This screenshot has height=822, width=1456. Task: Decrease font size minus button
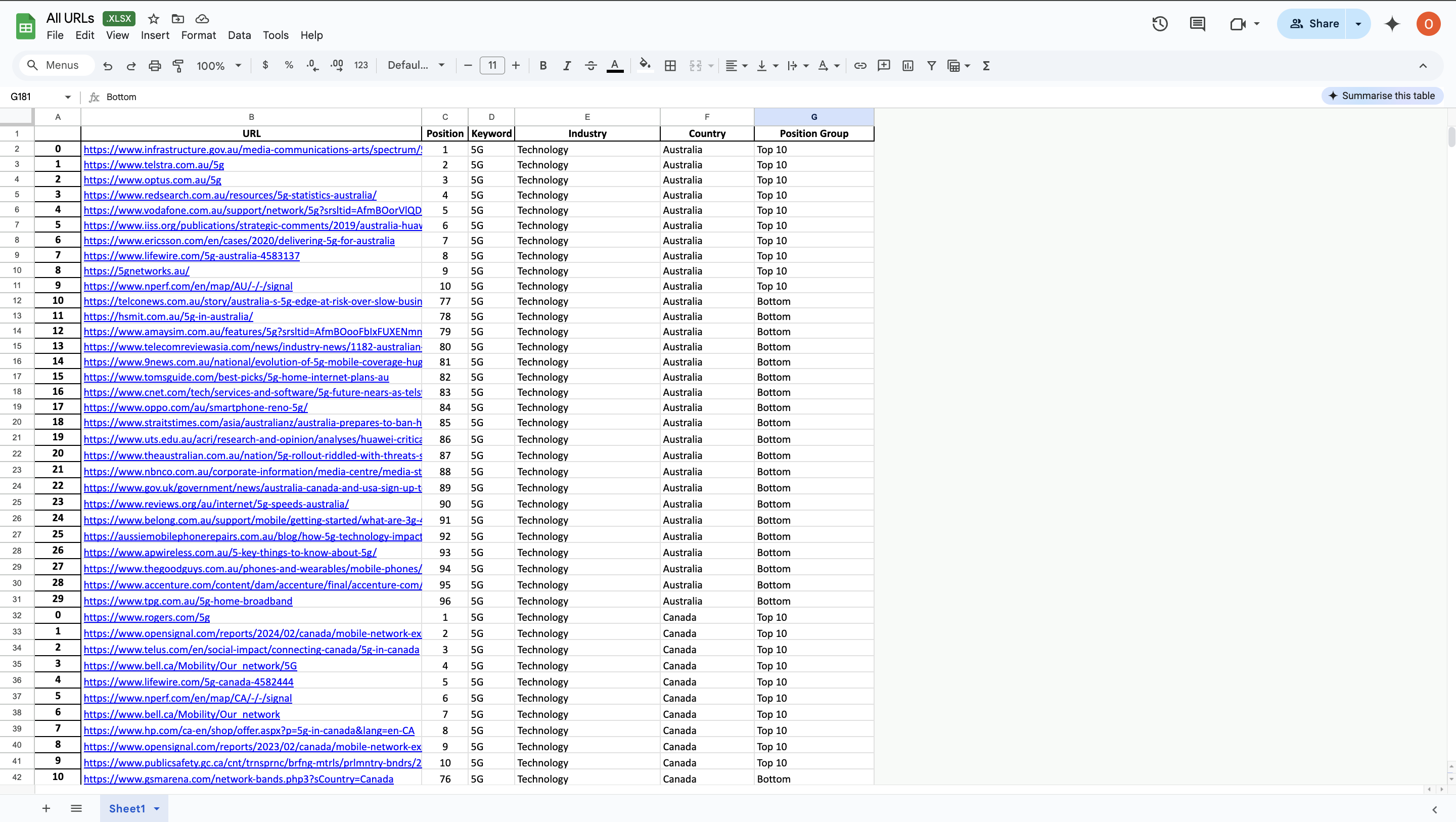click(468, 66)
